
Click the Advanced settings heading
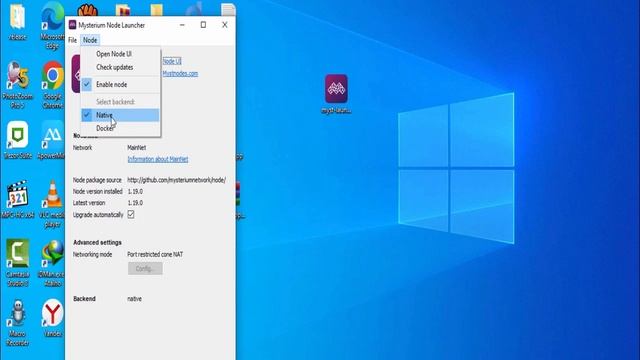(x=97, y=242)
